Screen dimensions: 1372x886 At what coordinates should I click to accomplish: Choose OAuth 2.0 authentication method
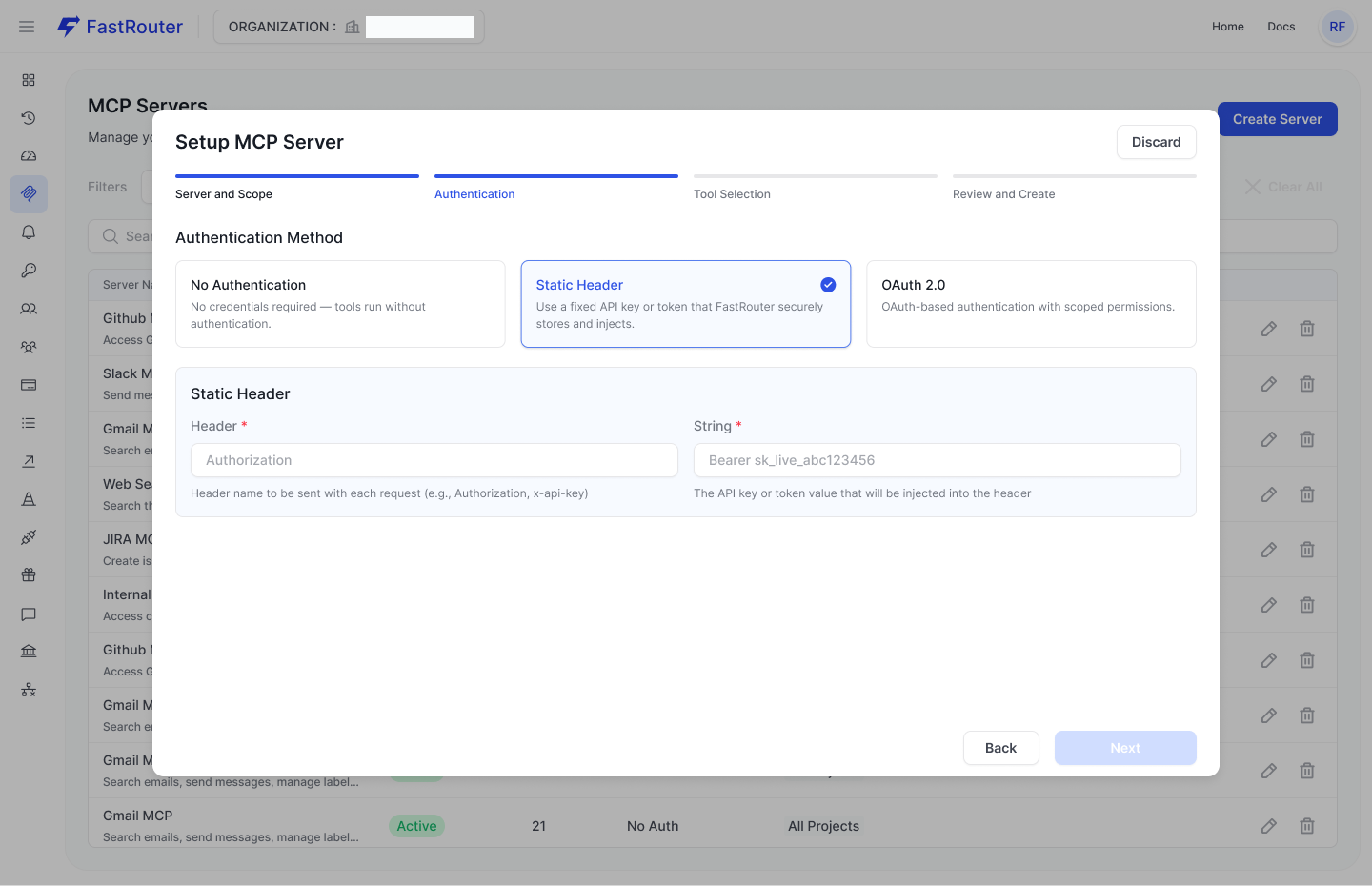(x=1031, y=304)
